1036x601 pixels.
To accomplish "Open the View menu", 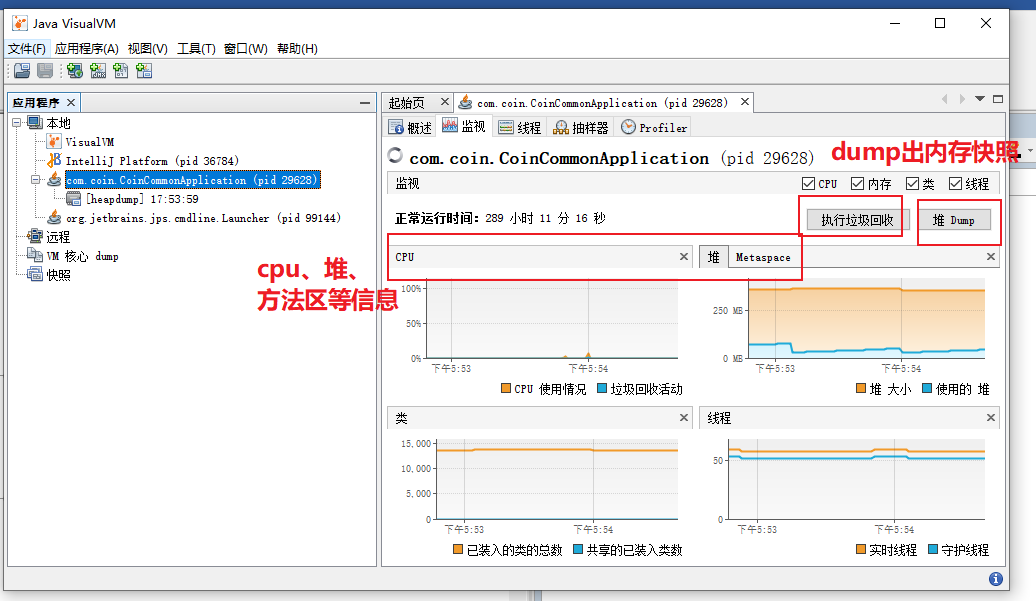I will [147, 49].
